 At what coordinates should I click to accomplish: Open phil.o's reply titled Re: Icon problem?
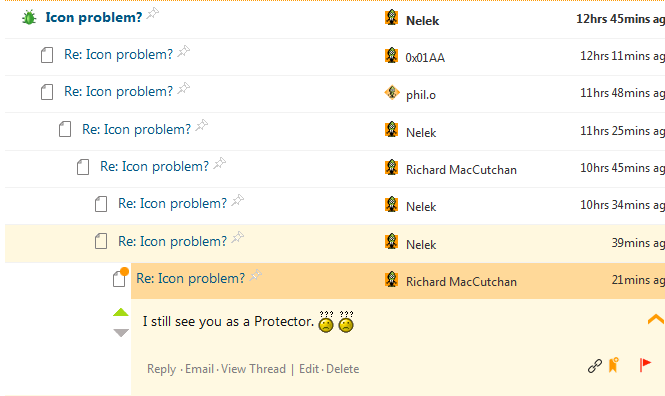click(x=118, y=92)
